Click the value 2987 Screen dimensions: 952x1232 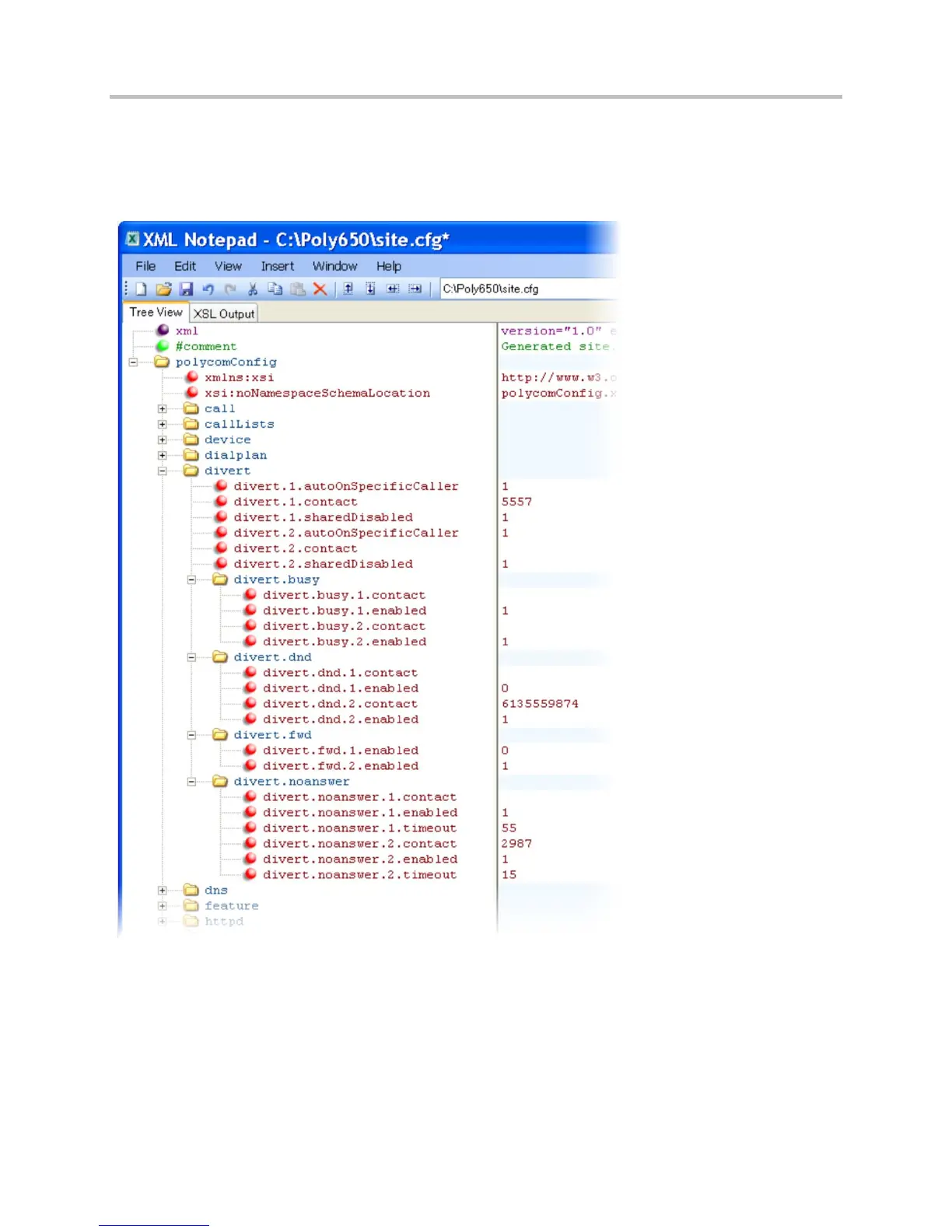516,844
